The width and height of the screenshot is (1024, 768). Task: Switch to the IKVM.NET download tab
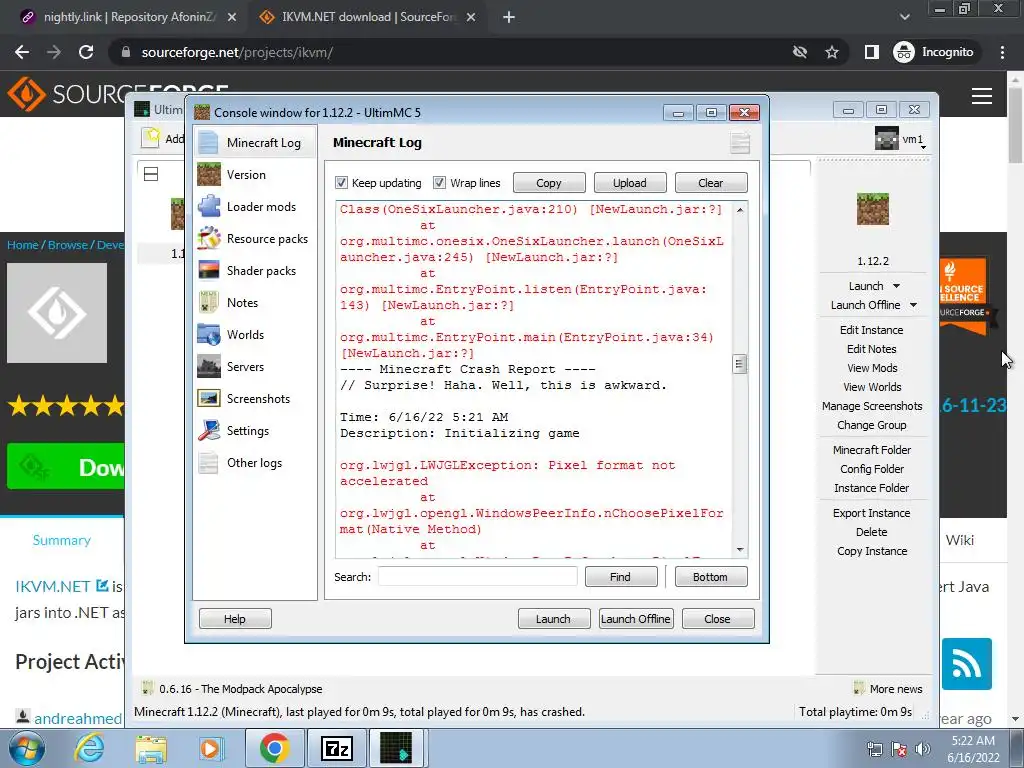367,17
